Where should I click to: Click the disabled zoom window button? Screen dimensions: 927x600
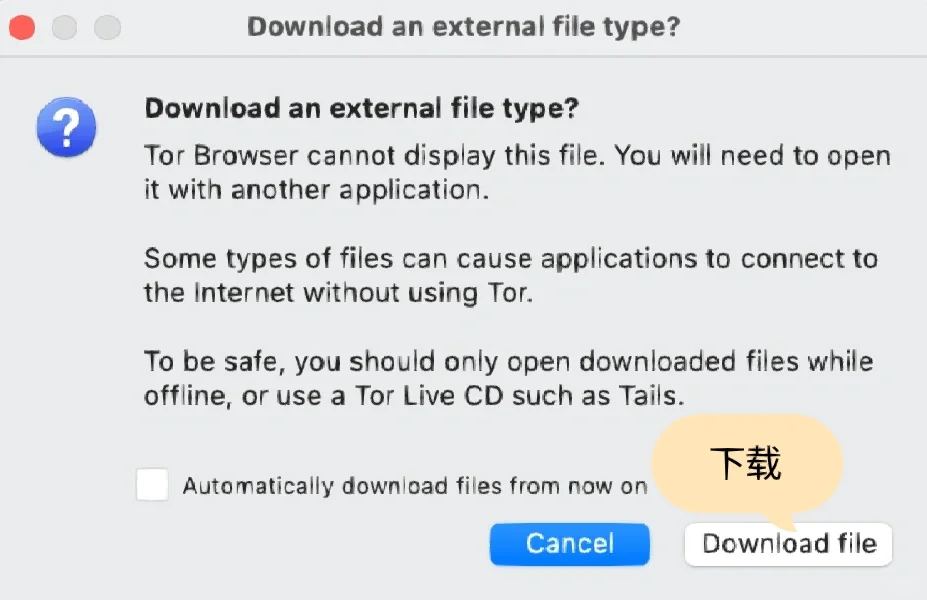pyautogui.click(x=108, y=27)
